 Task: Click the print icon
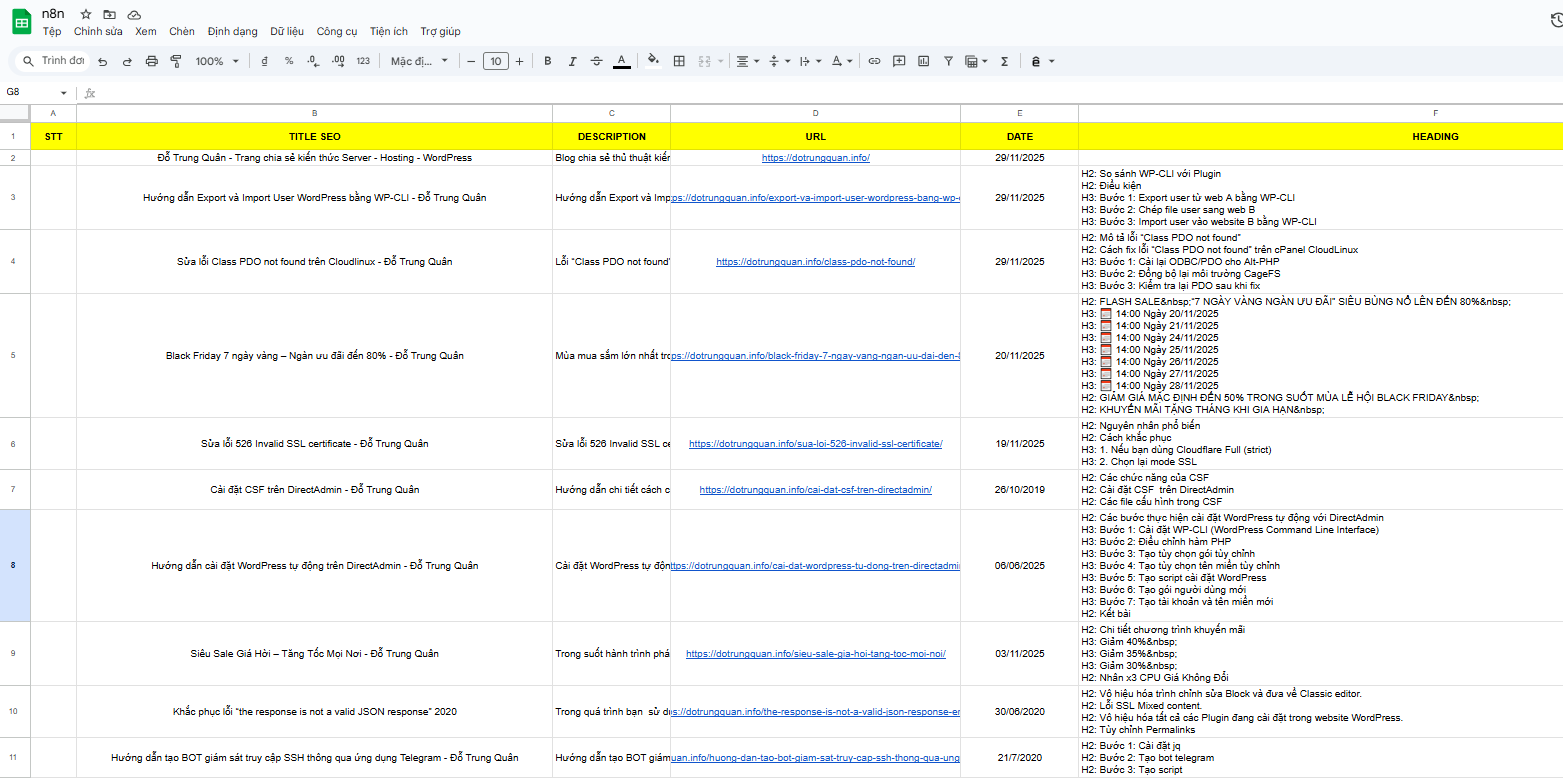(x=152, y=61)
